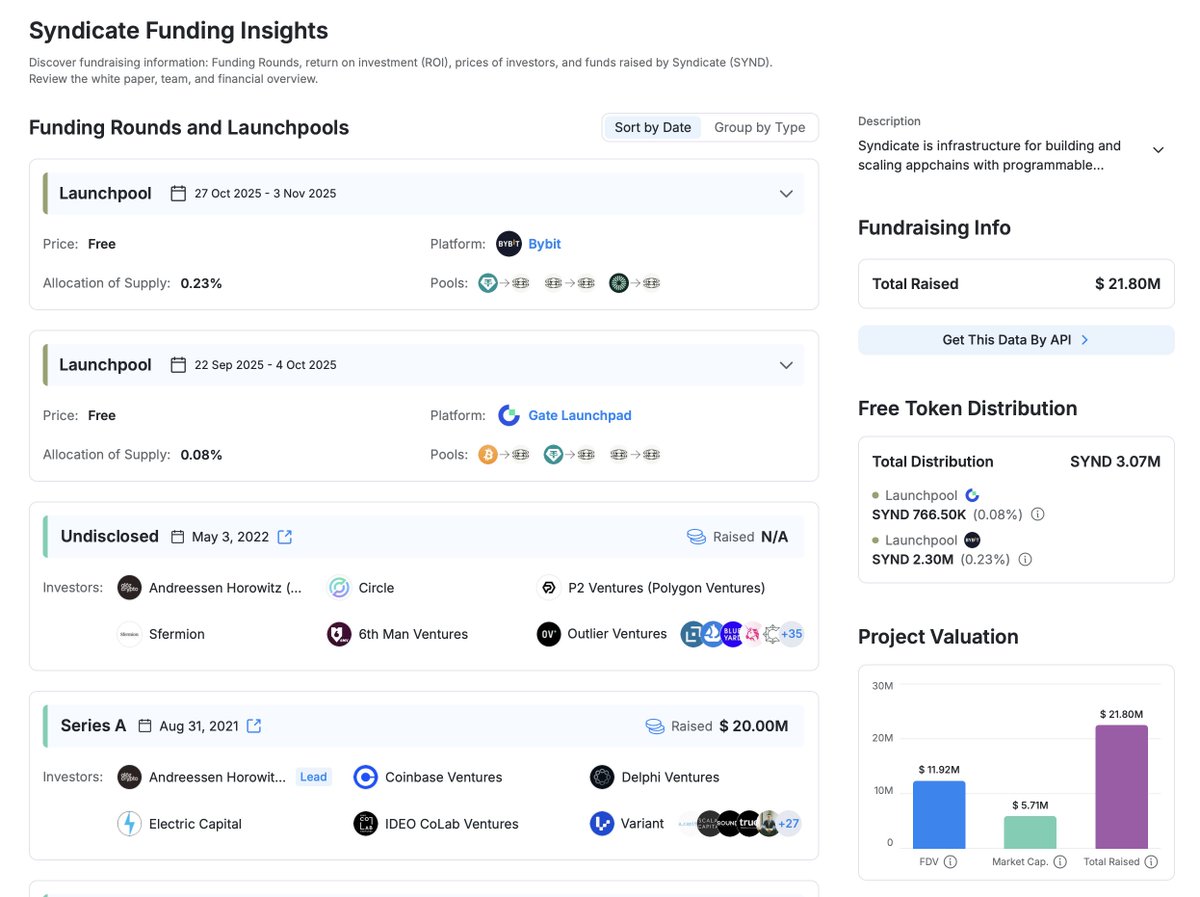
Task: Open Andreessen Horowitz investor in Undisclosed round
Action: 225,588
